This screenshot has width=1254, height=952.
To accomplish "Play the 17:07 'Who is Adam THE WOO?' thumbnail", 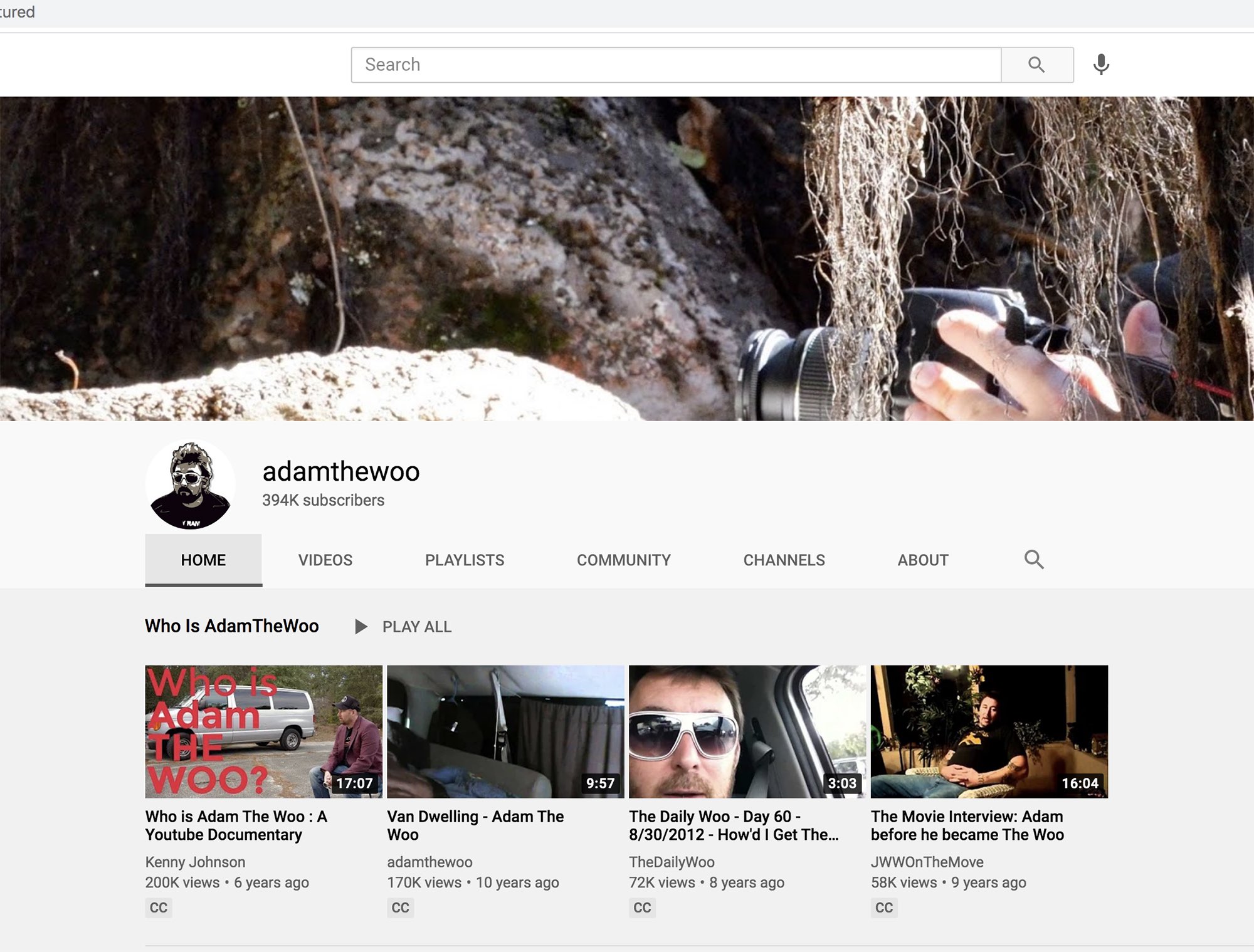I will (x=264, y=731).
